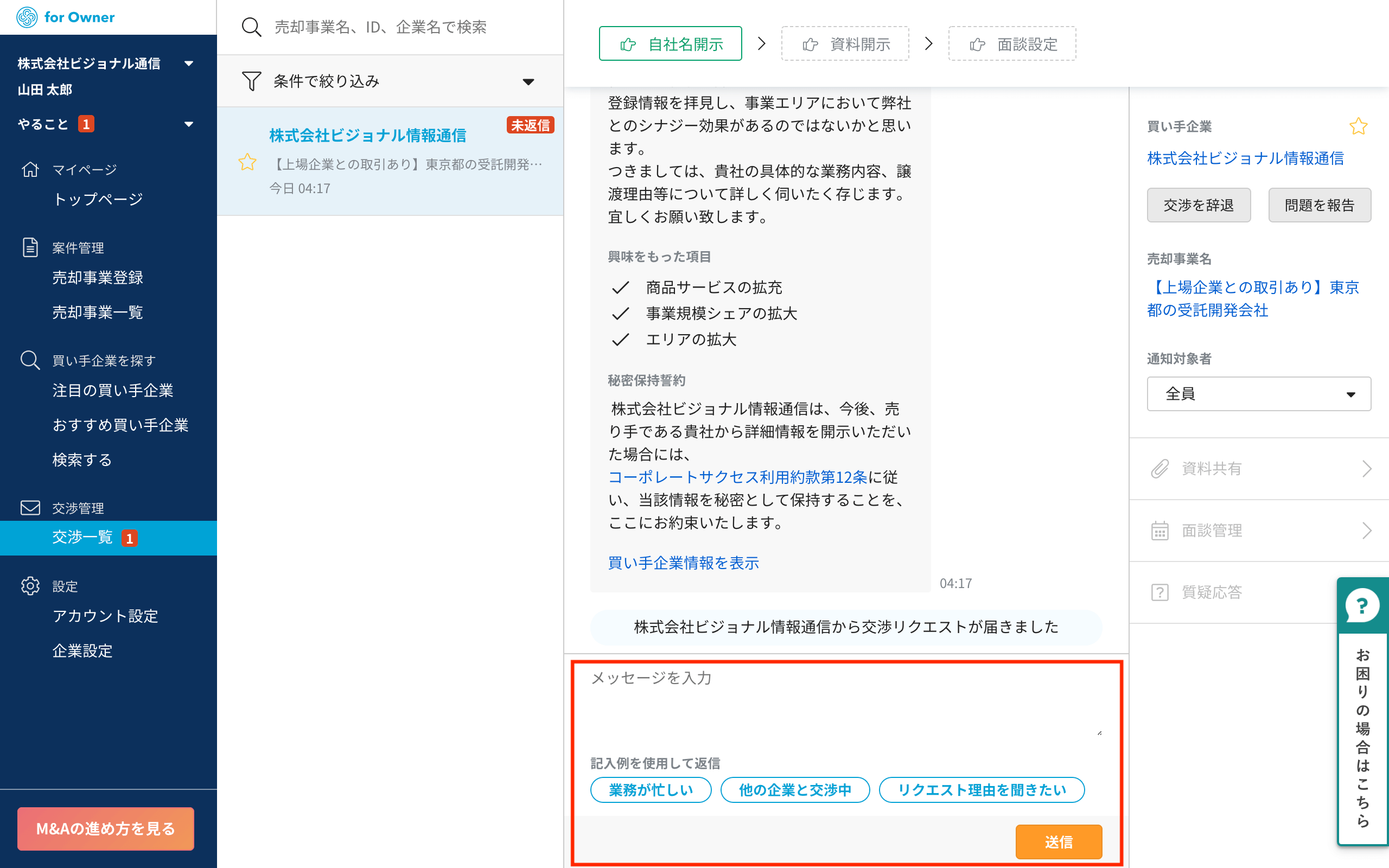
Task: Select the 業務が忙しい reply template
Action: point(651,790)
